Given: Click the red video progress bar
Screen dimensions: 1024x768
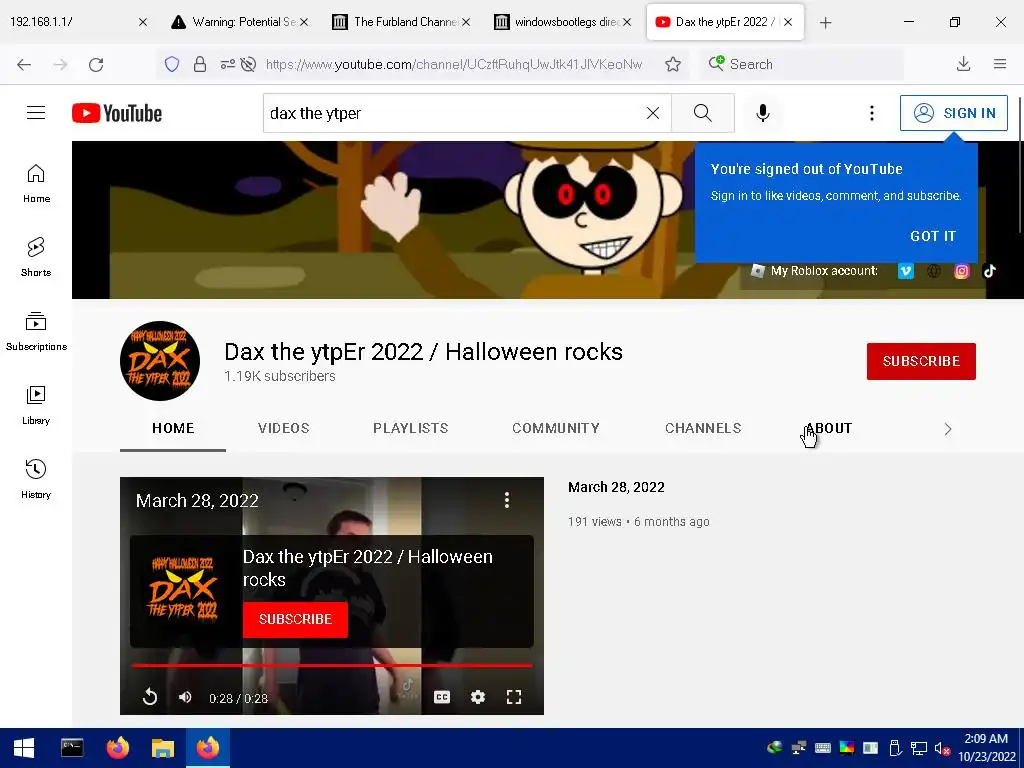Looking at the screenshot, I should [x=332, y=665].
